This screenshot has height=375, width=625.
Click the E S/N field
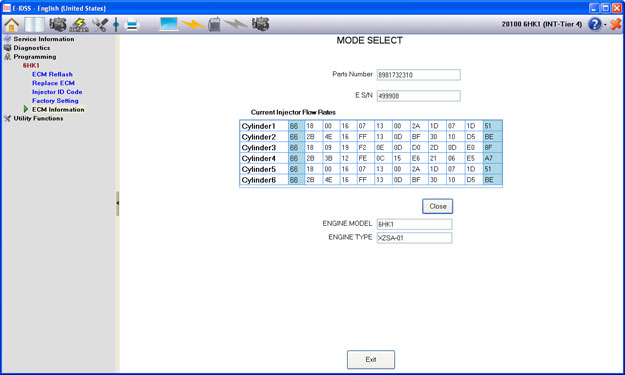[x=419, y=96]
